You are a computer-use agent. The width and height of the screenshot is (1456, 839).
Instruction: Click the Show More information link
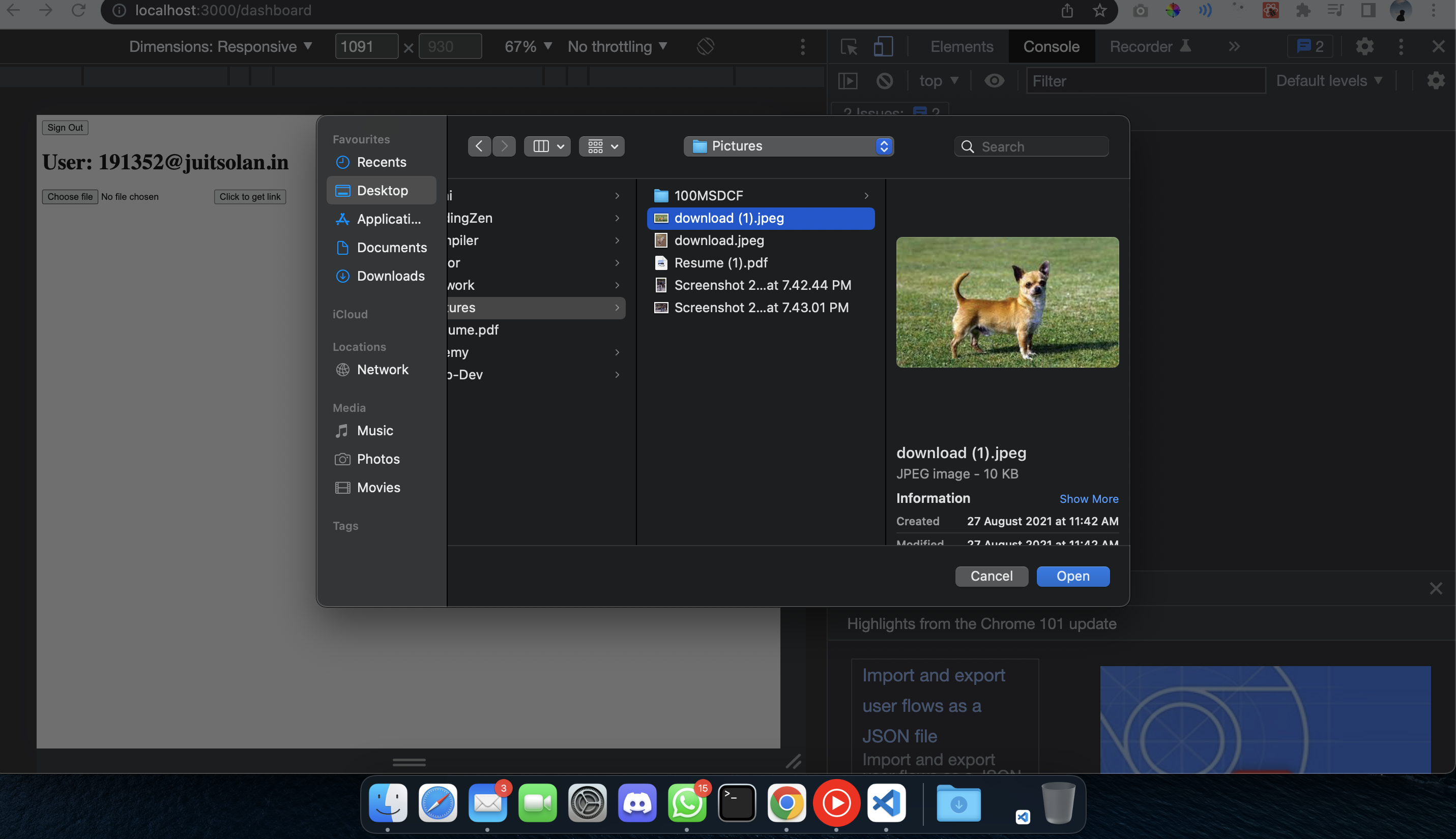pos(1088,498)
